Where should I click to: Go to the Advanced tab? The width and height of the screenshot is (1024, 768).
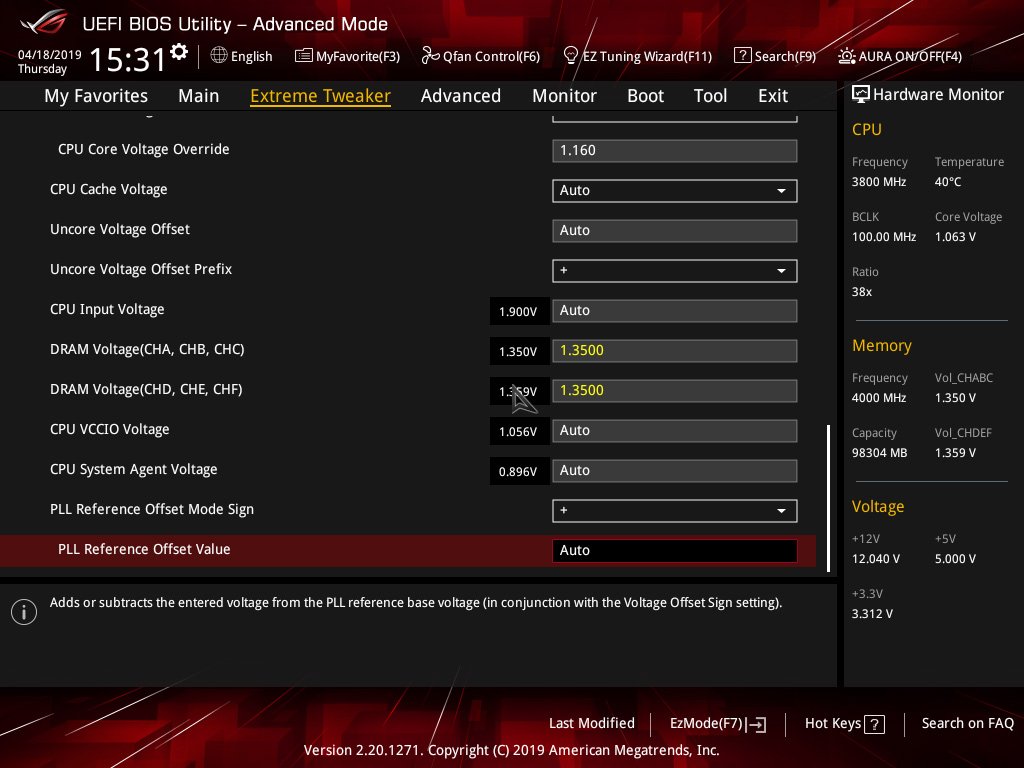(x=461, y=96)
